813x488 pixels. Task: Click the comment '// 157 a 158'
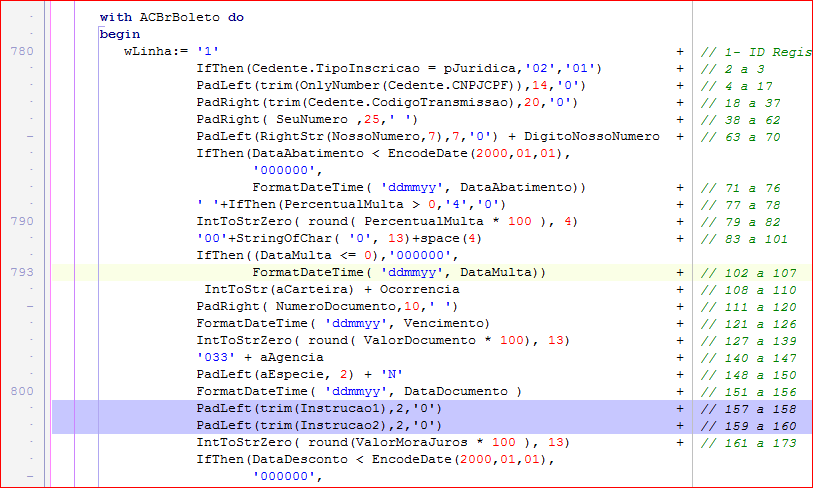pos(748,409)
